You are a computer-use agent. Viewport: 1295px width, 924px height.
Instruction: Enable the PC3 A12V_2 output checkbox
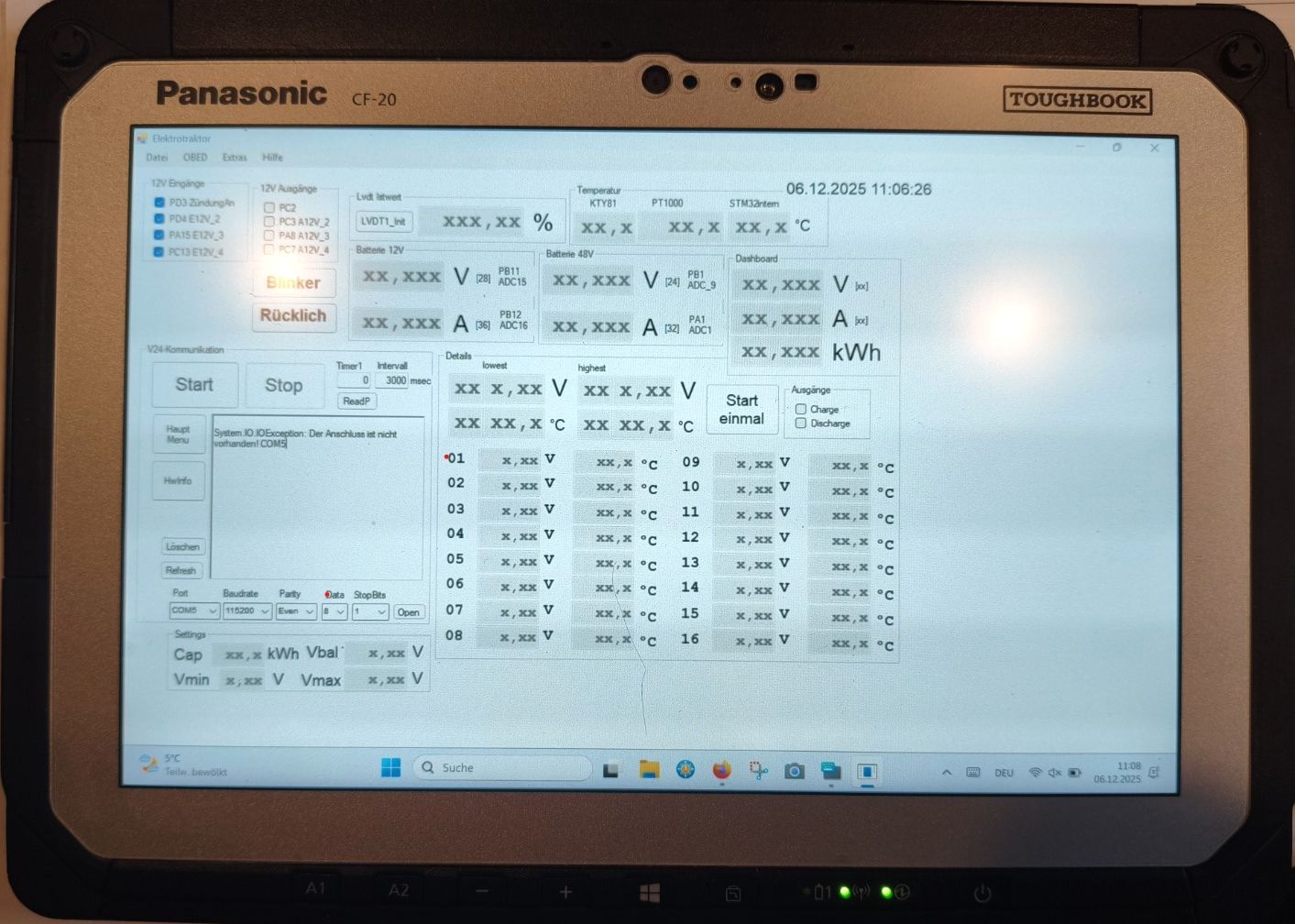pos(269,222)
